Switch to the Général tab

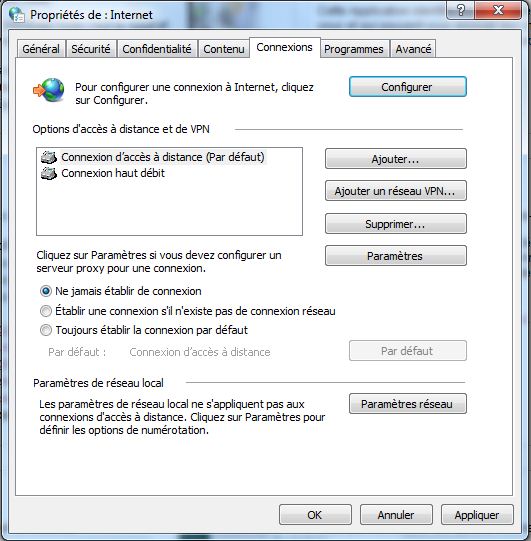41,49
